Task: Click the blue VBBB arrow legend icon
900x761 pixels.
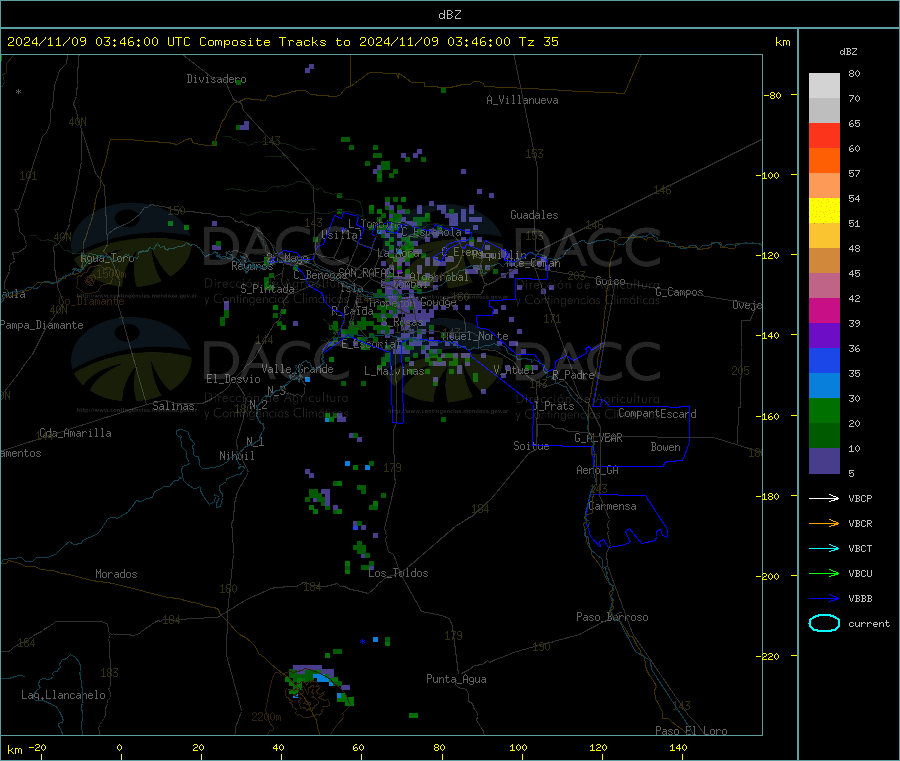Action: [x=824, y=599]
